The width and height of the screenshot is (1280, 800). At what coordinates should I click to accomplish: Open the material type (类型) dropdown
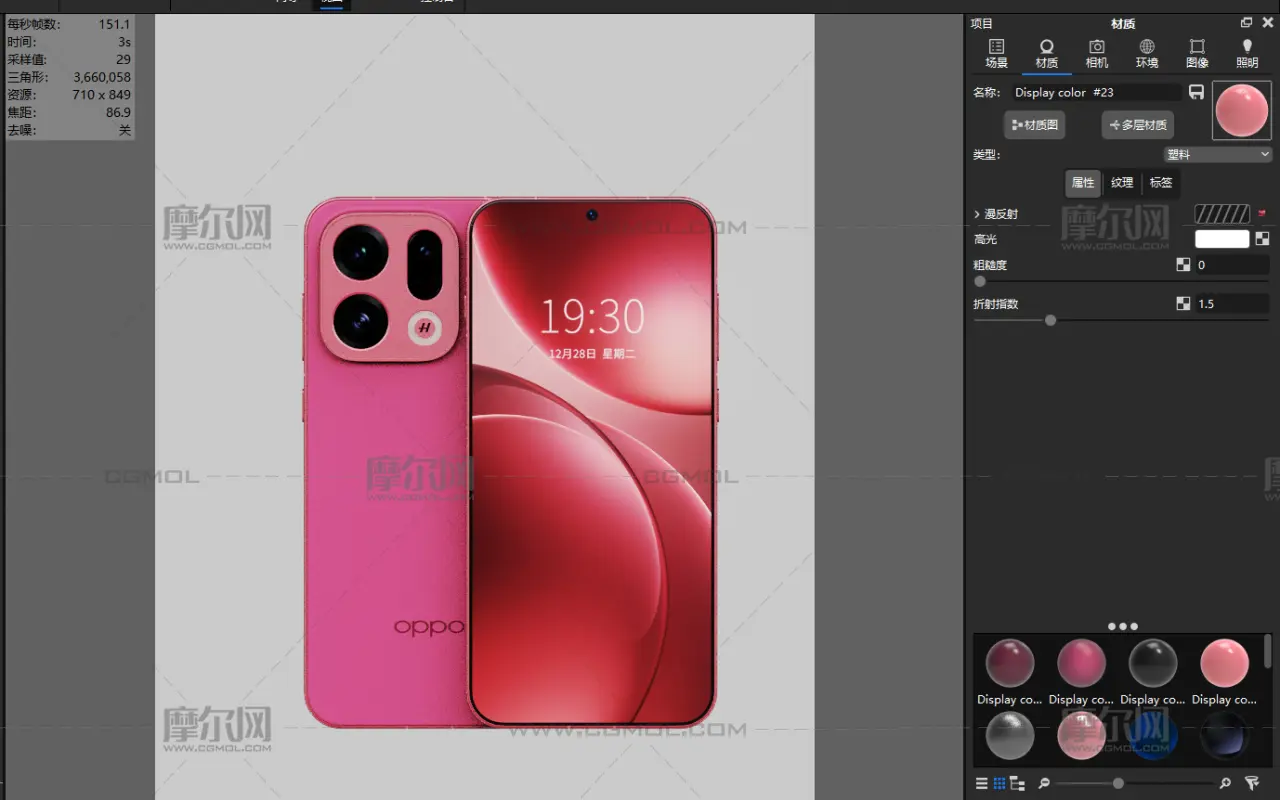click(x=1217, y=155)
